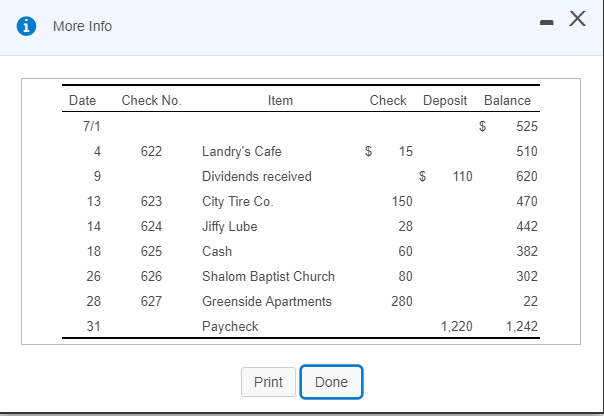Click the Done button
Viewport: 604px width, 416px height.
tap(331, 382)
